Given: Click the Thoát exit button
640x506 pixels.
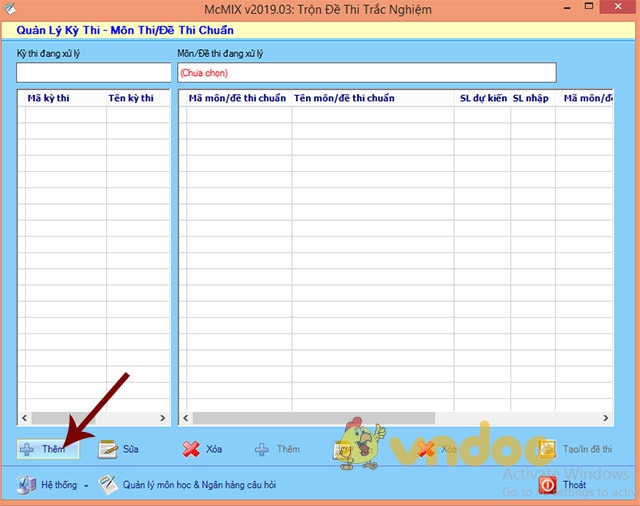Looking at the screenshot, I should [x=563, y=485].
